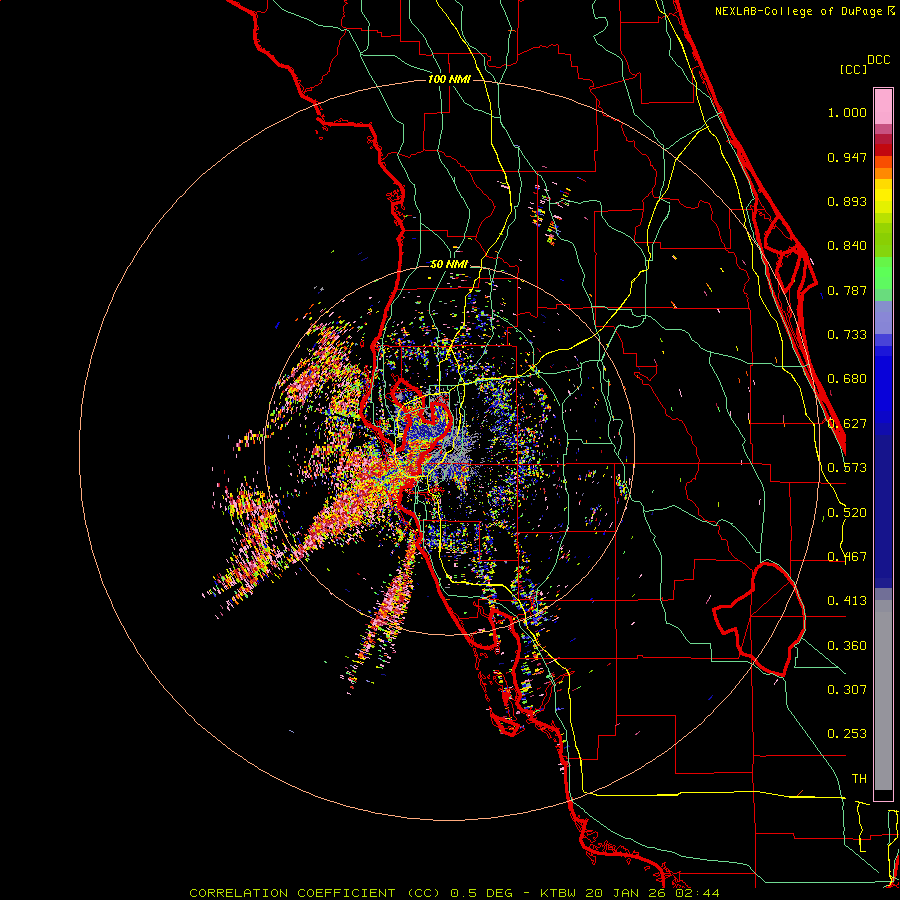Click the 1.000 legend value
This screenshot has height=900, width=900.
pyautogui.click(x=847, y=112)
